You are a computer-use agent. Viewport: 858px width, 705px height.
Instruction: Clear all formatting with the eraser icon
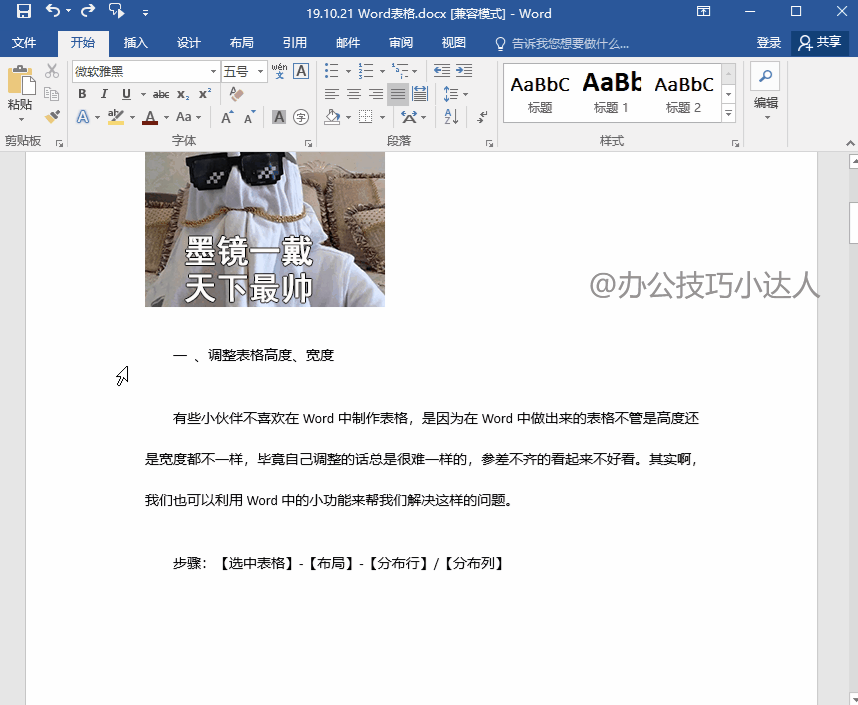[236, 94]
